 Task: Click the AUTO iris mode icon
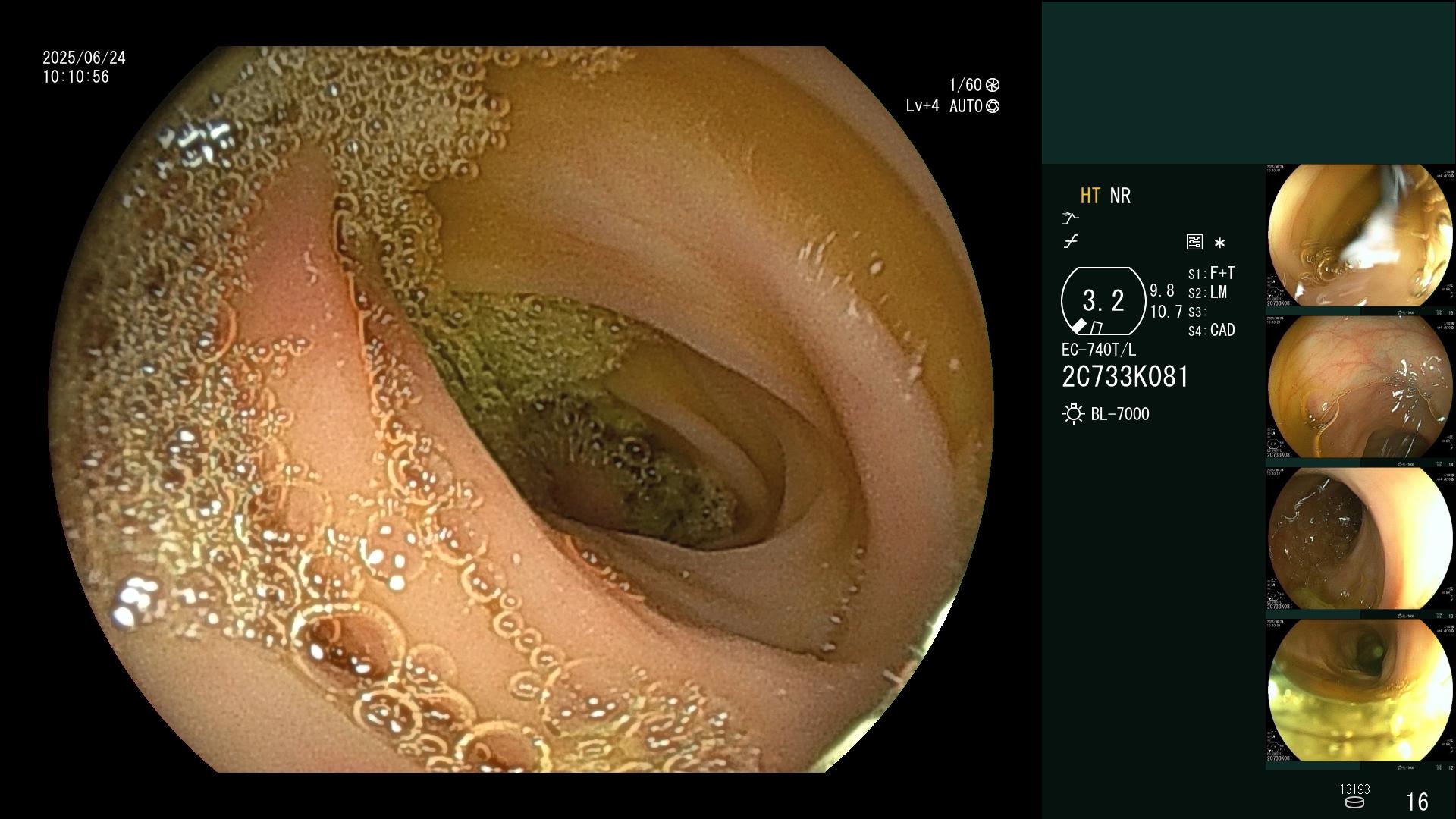pyautogui.click(x=992, y=106)
